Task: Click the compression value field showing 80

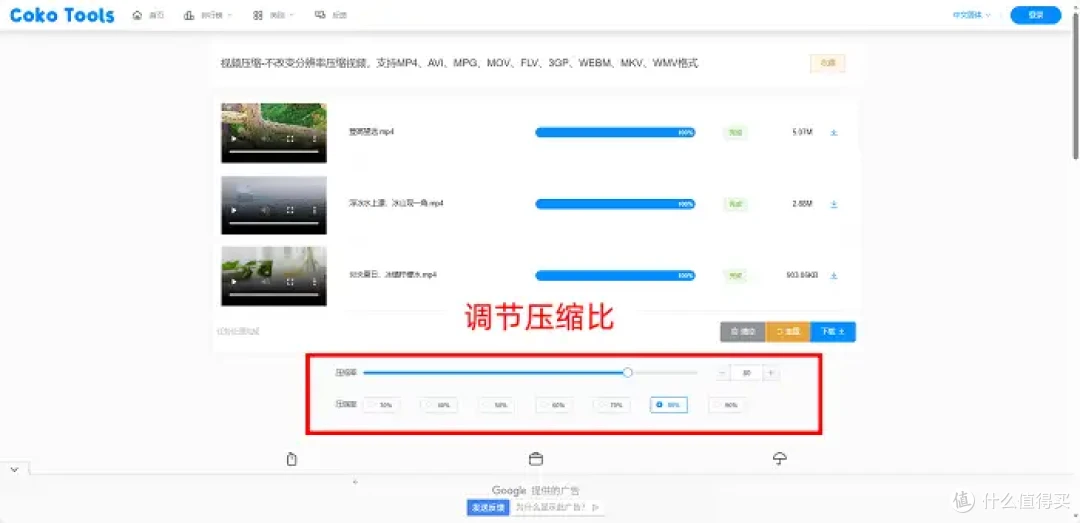Action: tap(747, 373)
